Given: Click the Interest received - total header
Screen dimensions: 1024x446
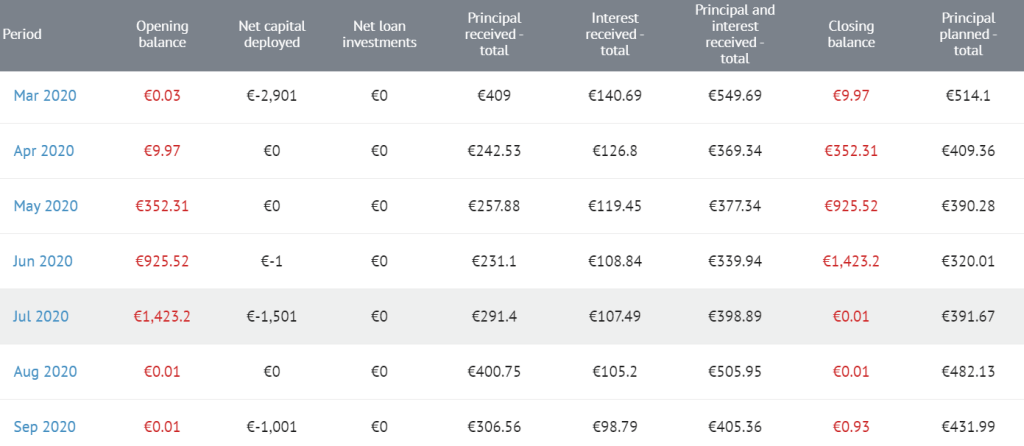Looking at the screenshot, I should coord(614,34).
